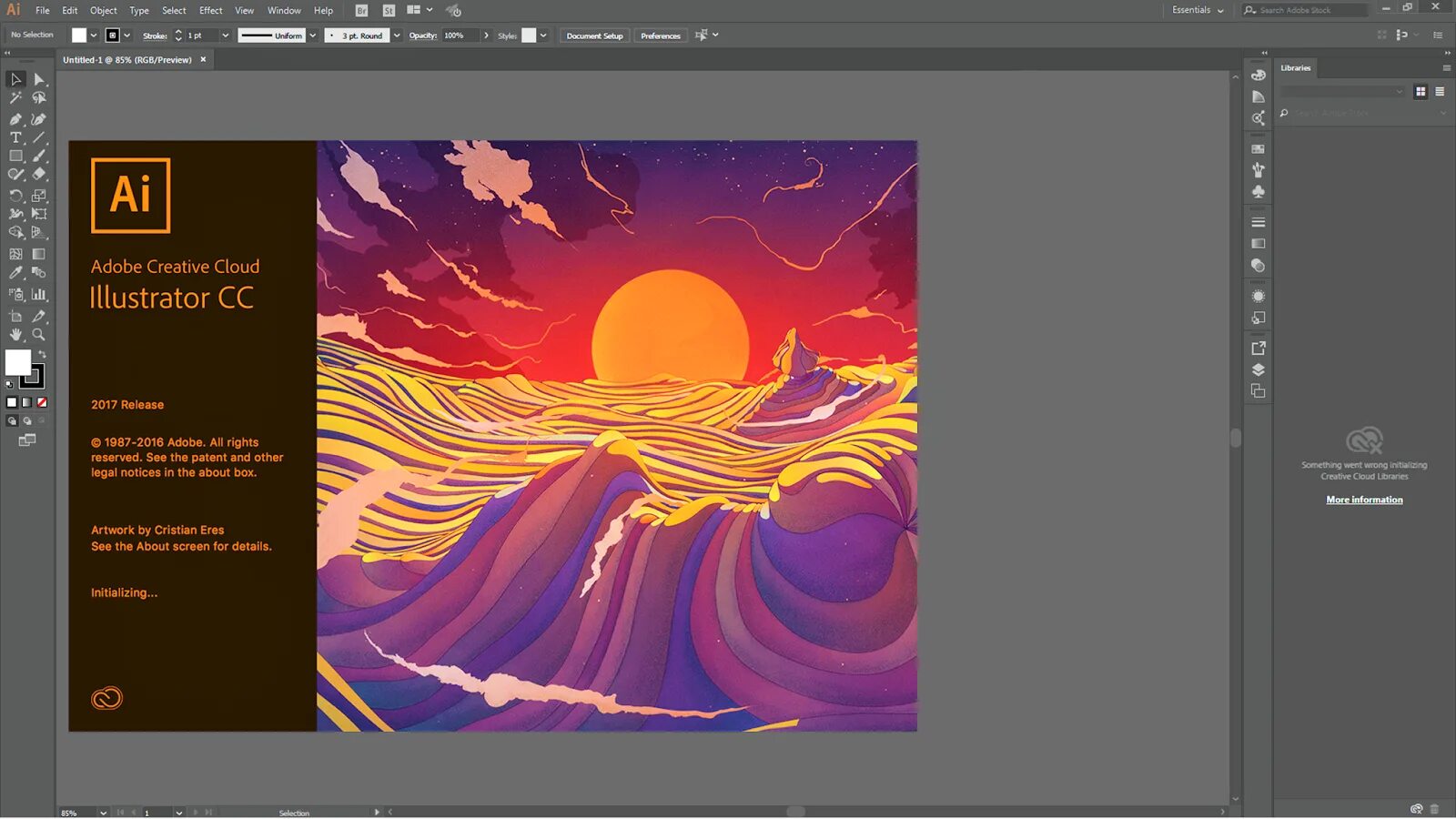Choose the Zoom magnifier tool
This screenshot has width=1456, height=819.
coord(39,334)
